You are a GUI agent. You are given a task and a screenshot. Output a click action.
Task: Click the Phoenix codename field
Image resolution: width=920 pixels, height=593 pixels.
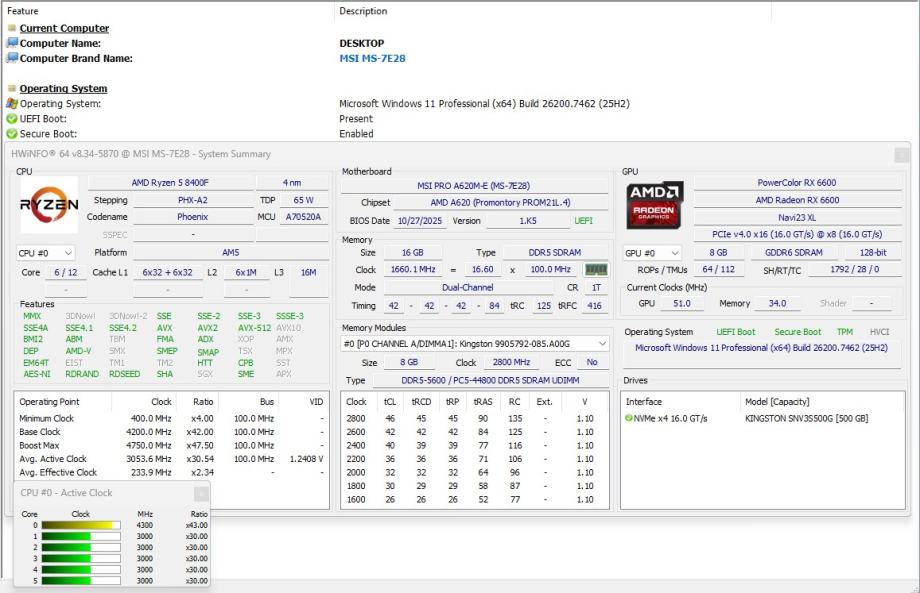192,216
